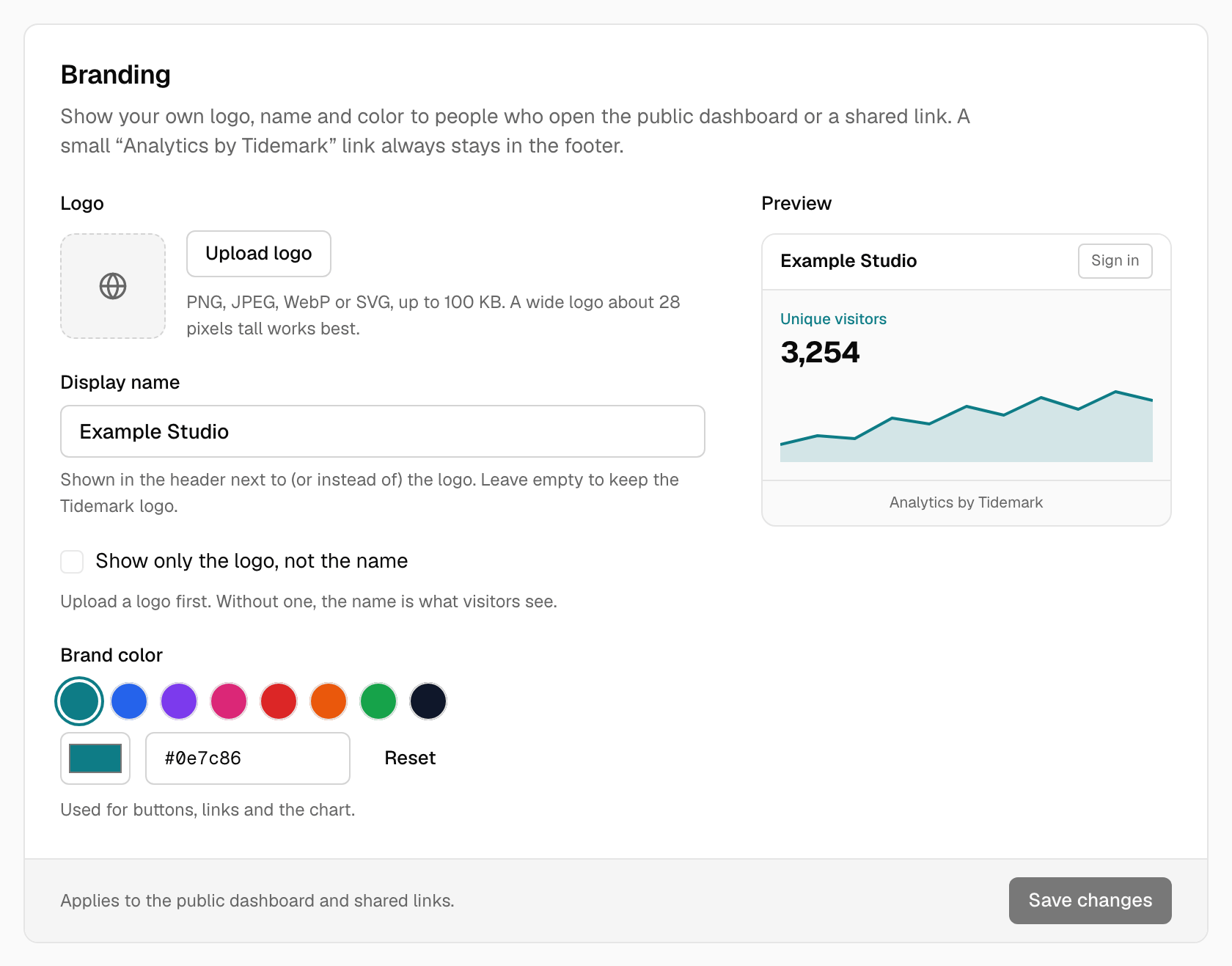
Task: Click the 'Logo' section label
Action: pyautogui.click(x=82, y=203)
